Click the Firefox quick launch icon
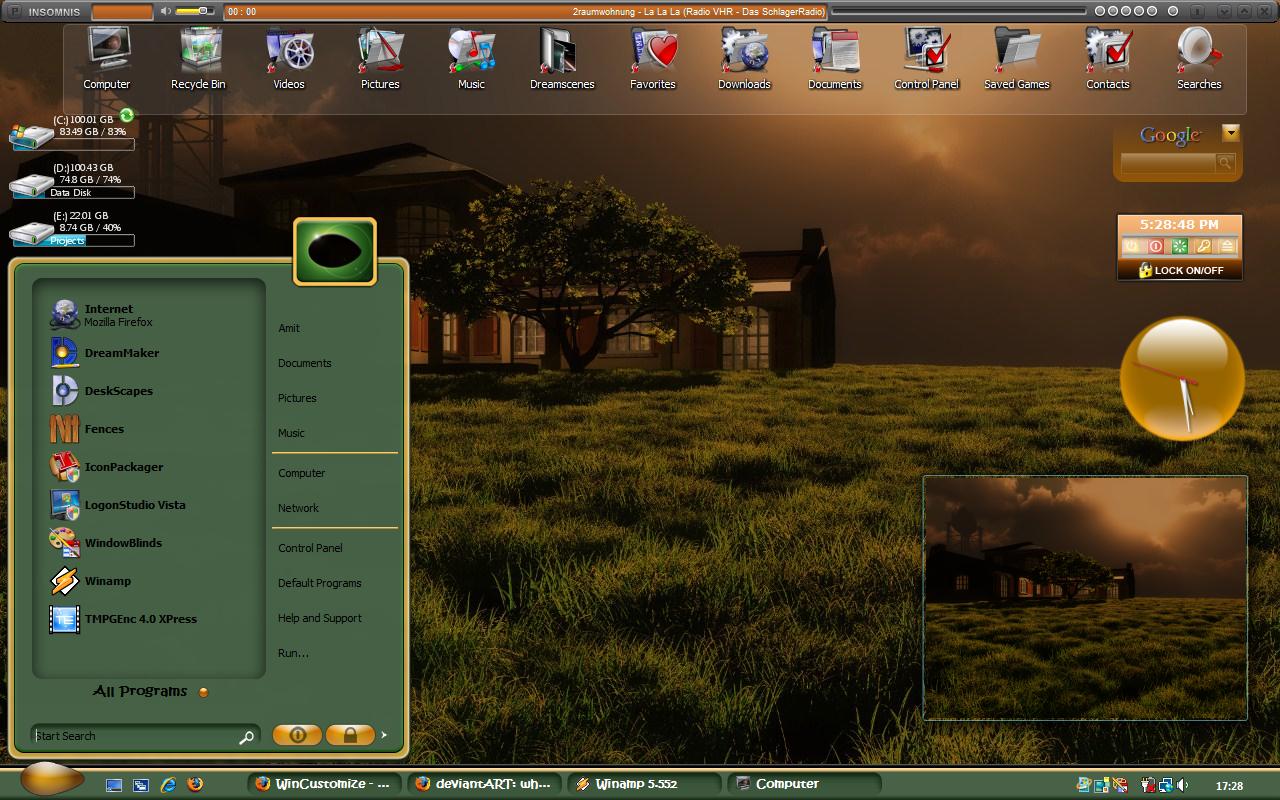 pos(195,784)
